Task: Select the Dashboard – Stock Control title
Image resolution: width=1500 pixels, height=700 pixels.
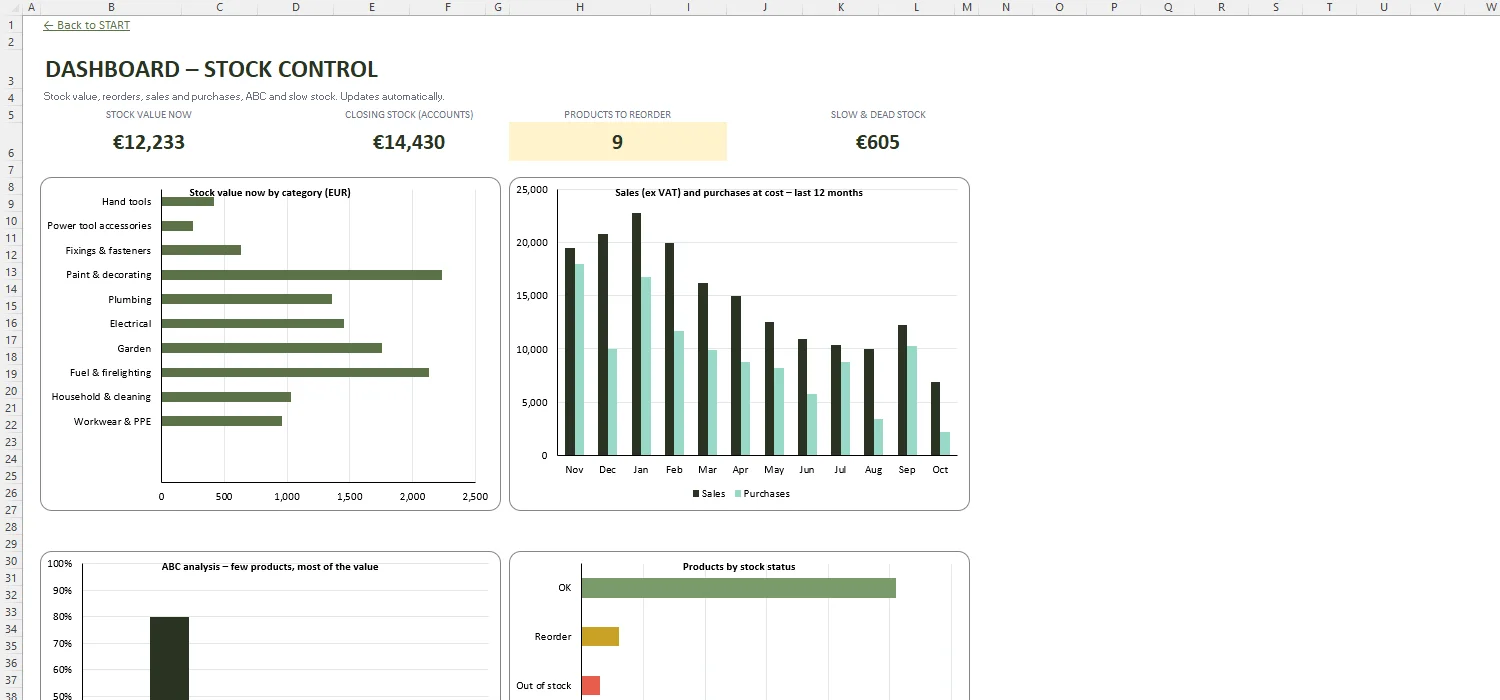Action: pos(212,69)
